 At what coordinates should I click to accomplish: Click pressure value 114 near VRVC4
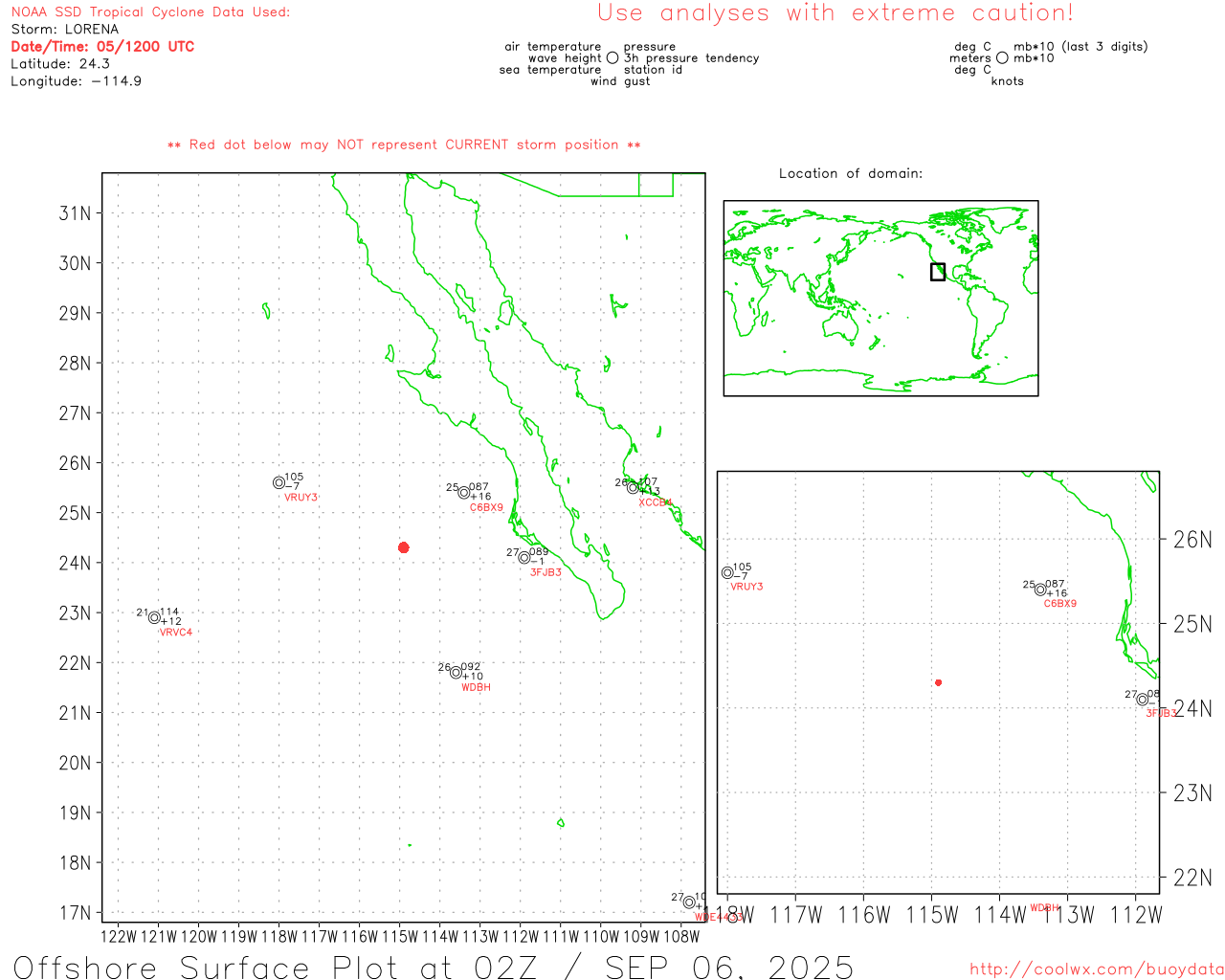coord(169,612)
